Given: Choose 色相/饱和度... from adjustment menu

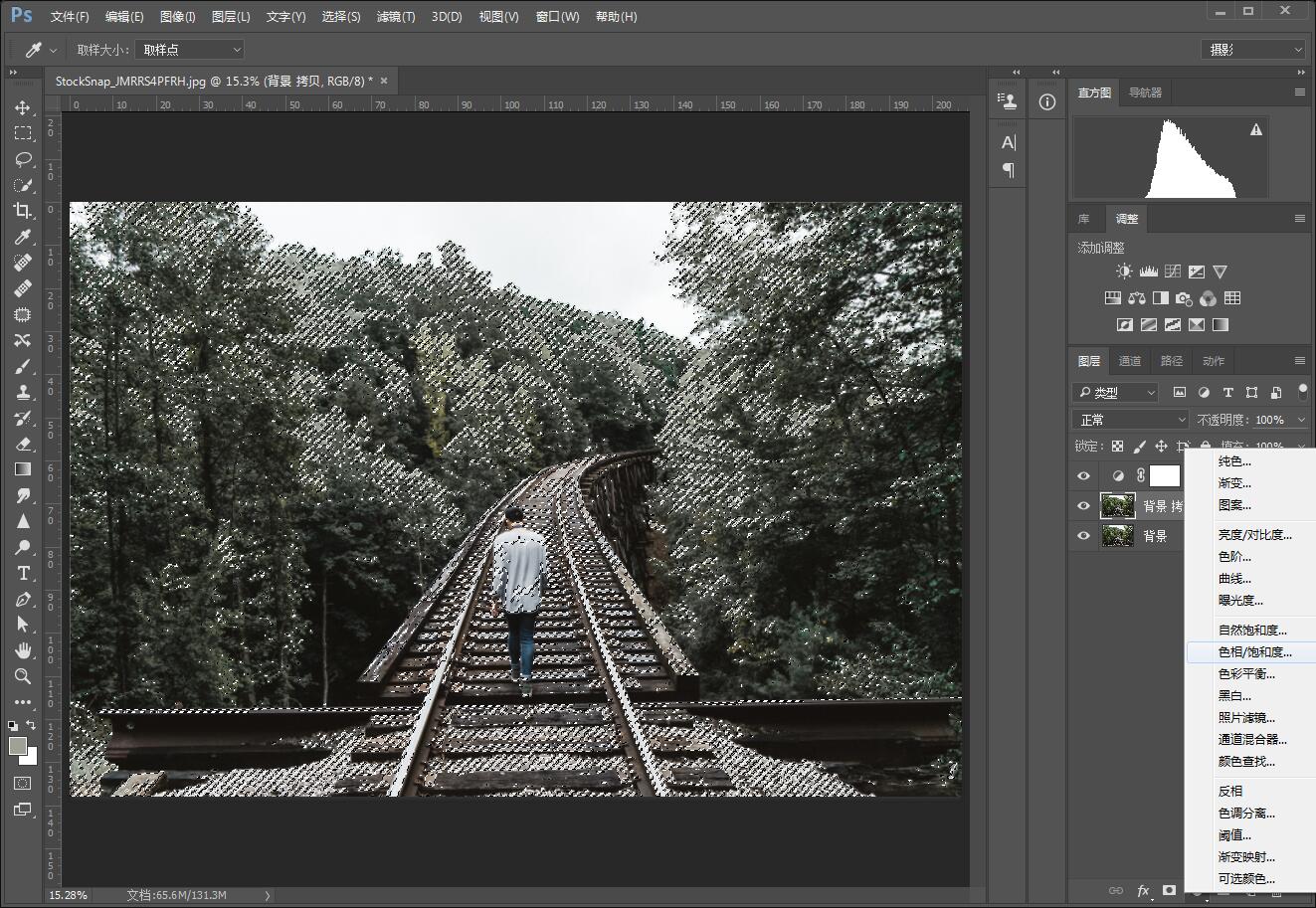Looking at the screenshot, I should coord(1254,652).
